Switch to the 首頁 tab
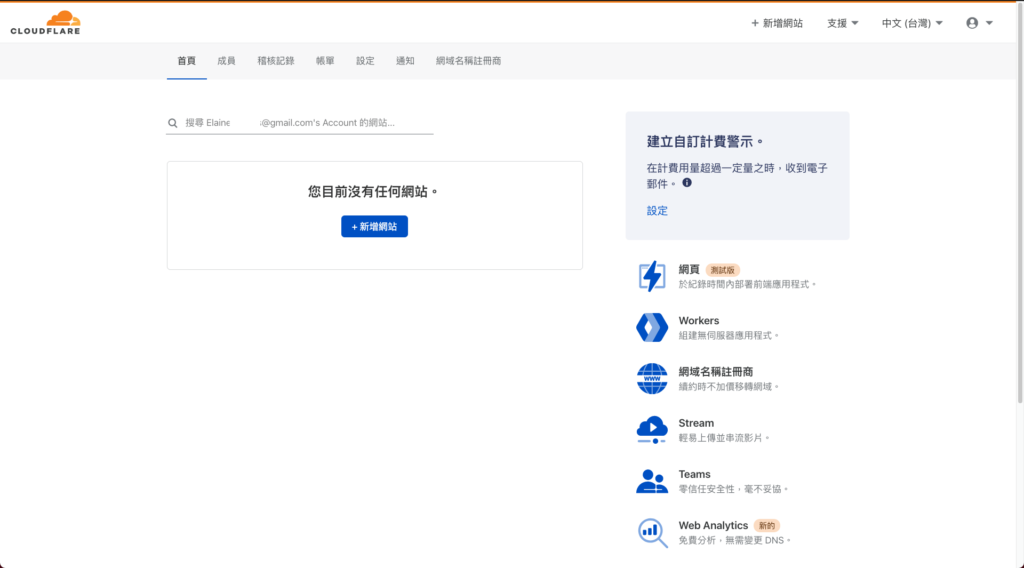Viewport: 1024px width, 568px height. tap(187, 61)
